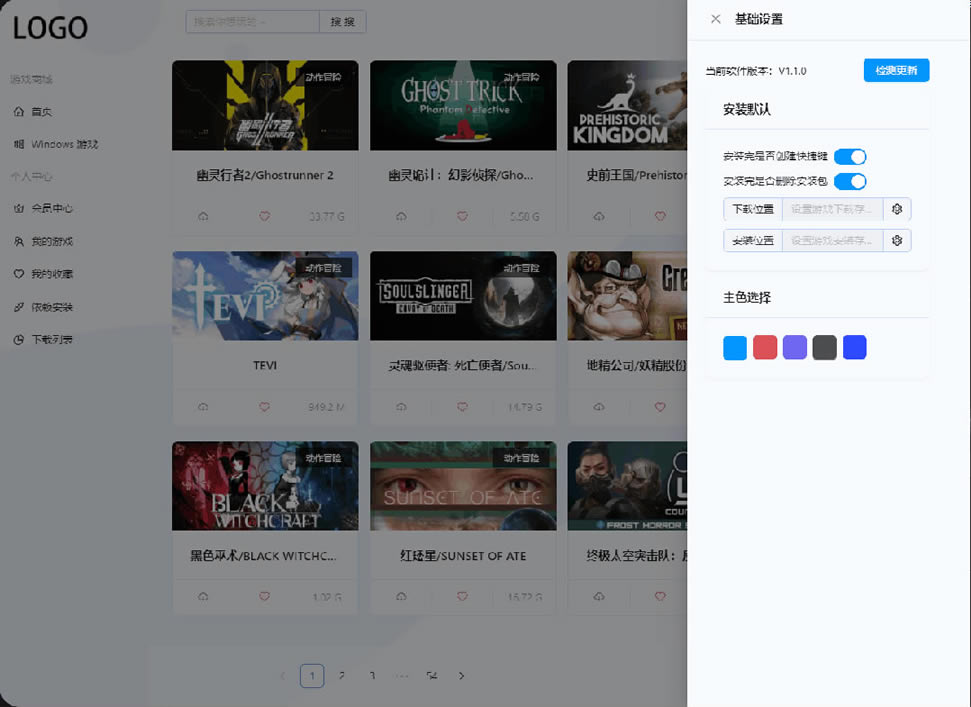
Task: Favorite TEVI with its heart icon
Action: pyautogui.click(x=264, y=407)
